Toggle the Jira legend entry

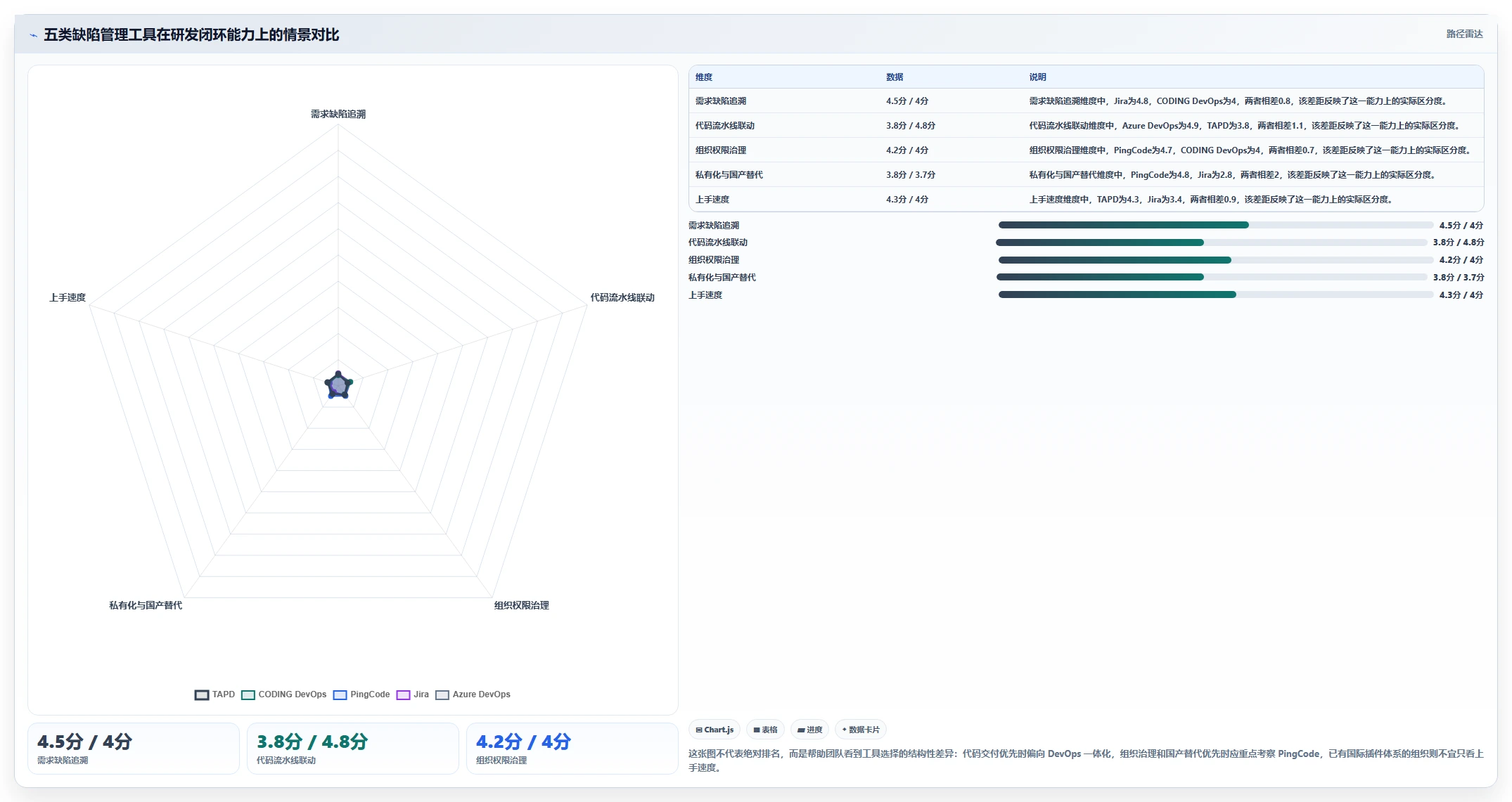[x=413, y=694]
